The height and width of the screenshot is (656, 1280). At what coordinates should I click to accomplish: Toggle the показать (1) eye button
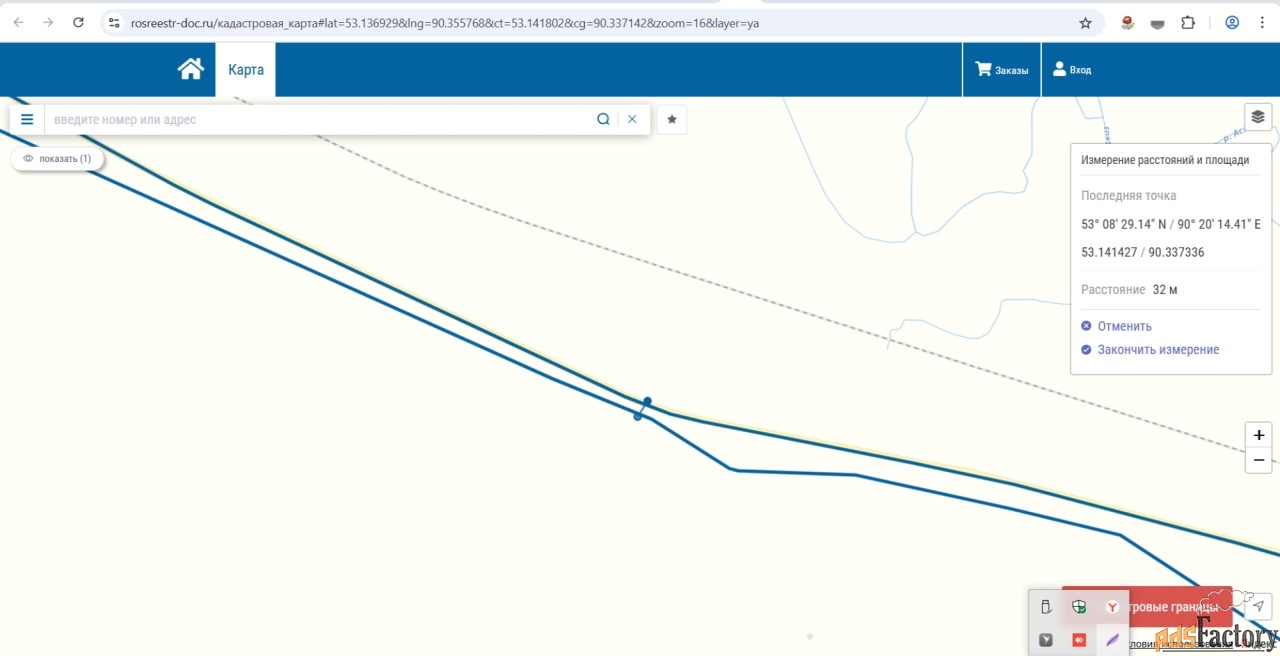pos(57,158)
